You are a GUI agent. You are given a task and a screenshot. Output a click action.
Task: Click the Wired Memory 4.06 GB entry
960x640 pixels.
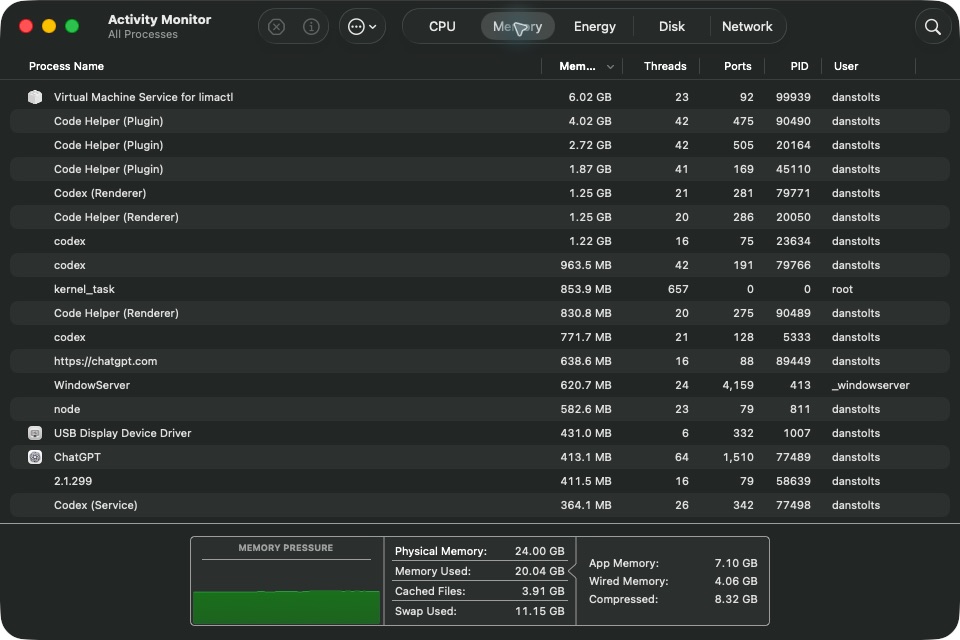(673, 581)
